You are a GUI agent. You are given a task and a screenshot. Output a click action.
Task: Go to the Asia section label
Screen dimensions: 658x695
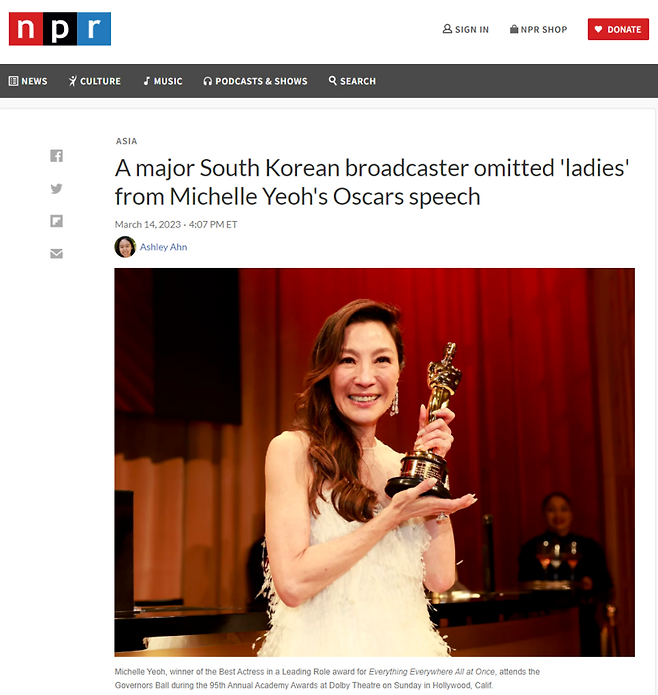(x=126, y=141)
